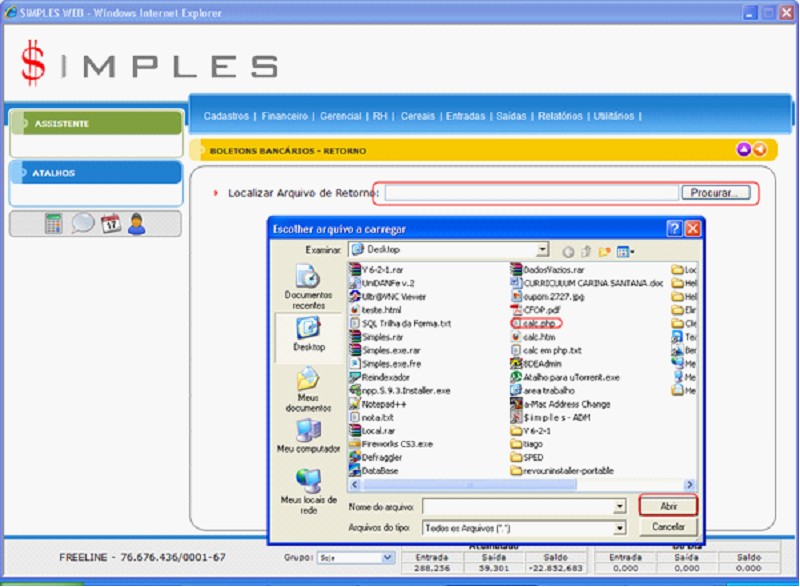
Task: Open Meu computador in the places bar
Action: 308,437
